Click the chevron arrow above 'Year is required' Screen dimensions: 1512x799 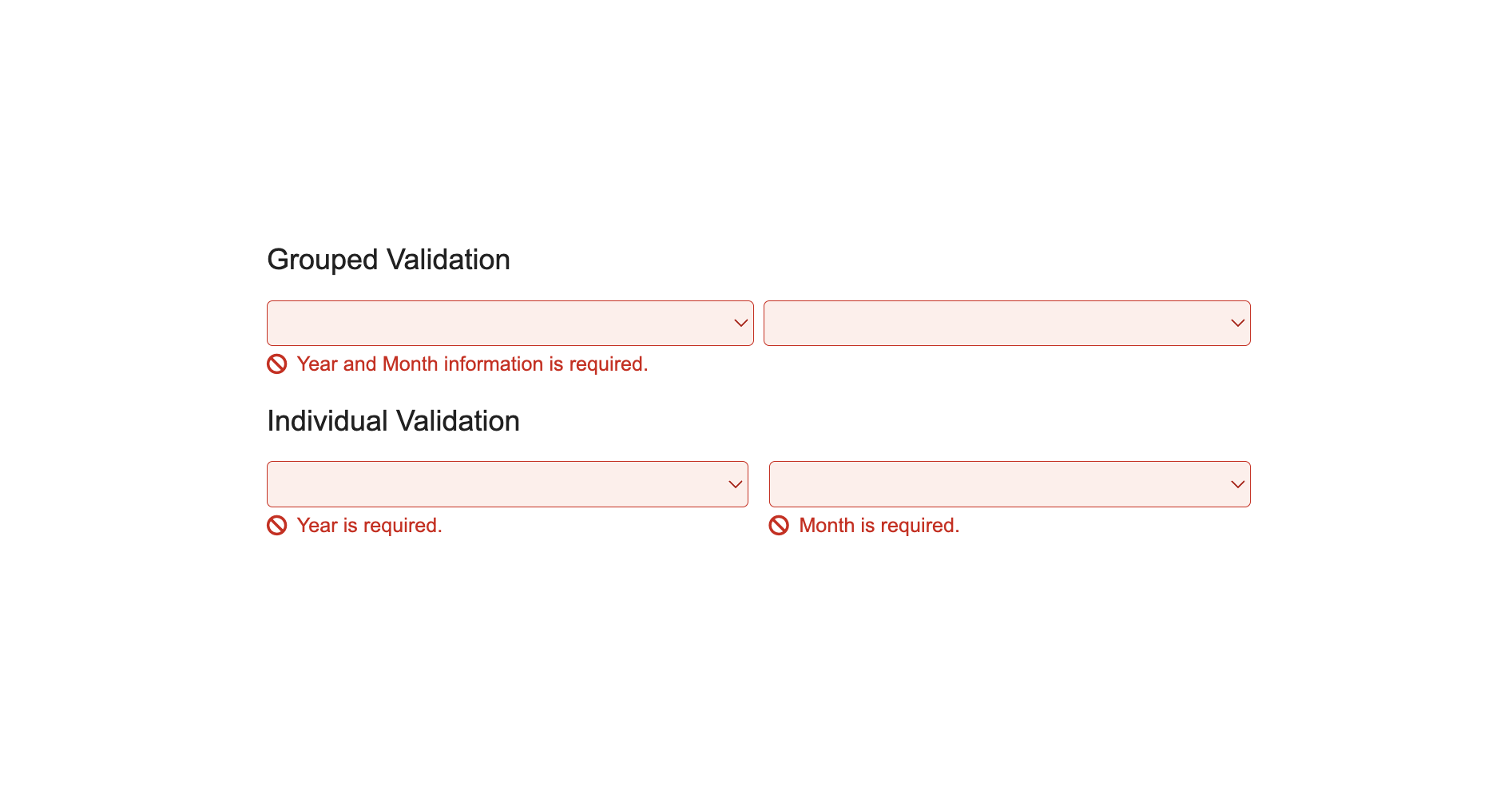pos(735,485)
